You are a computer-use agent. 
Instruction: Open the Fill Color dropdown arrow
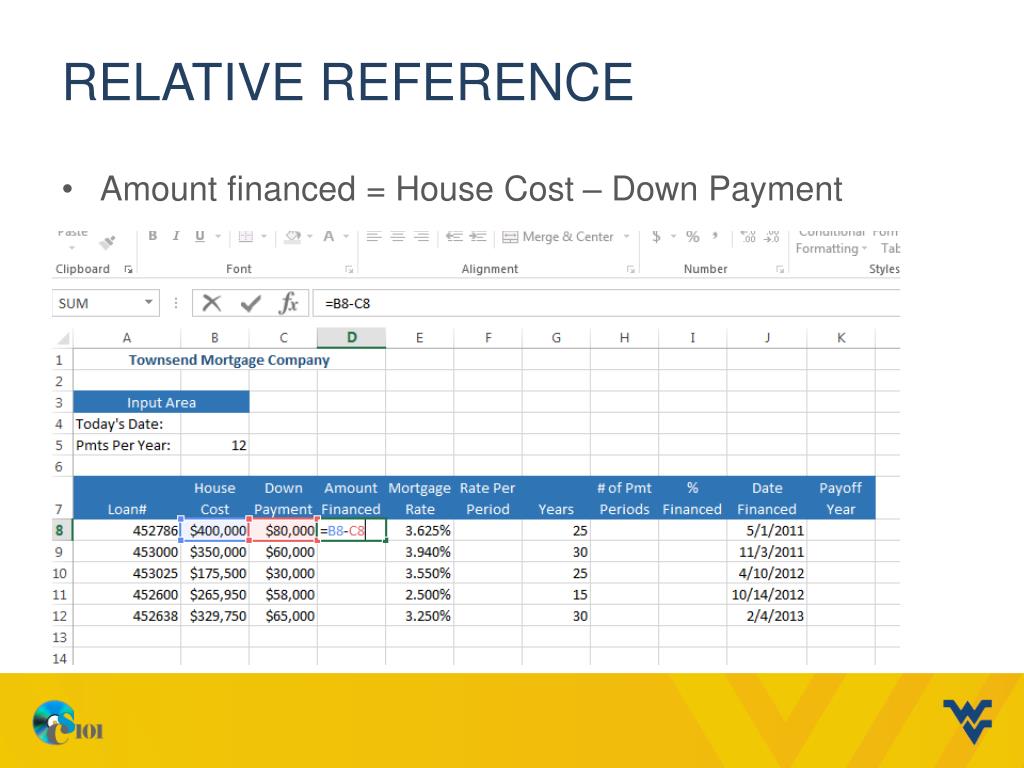[310, 236]
